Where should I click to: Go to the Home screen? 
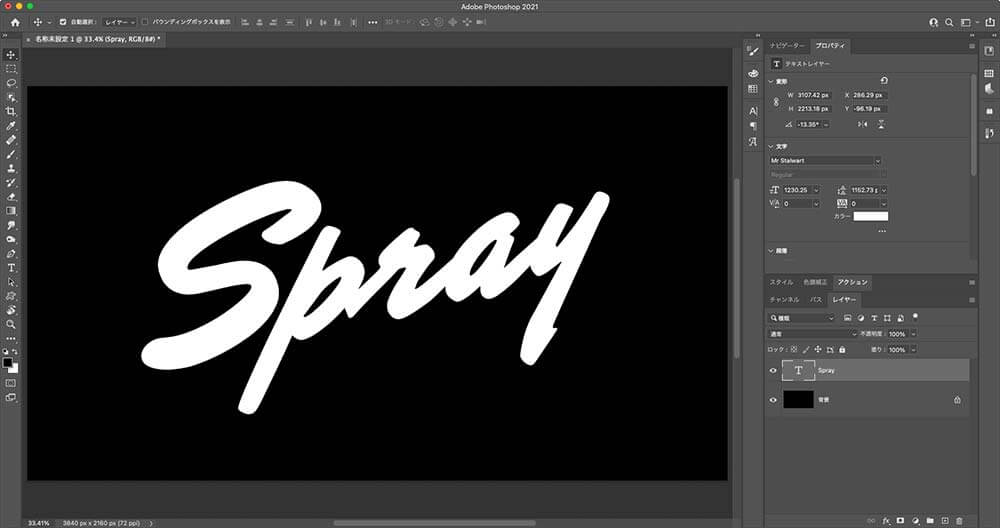(x=15, y=22)
